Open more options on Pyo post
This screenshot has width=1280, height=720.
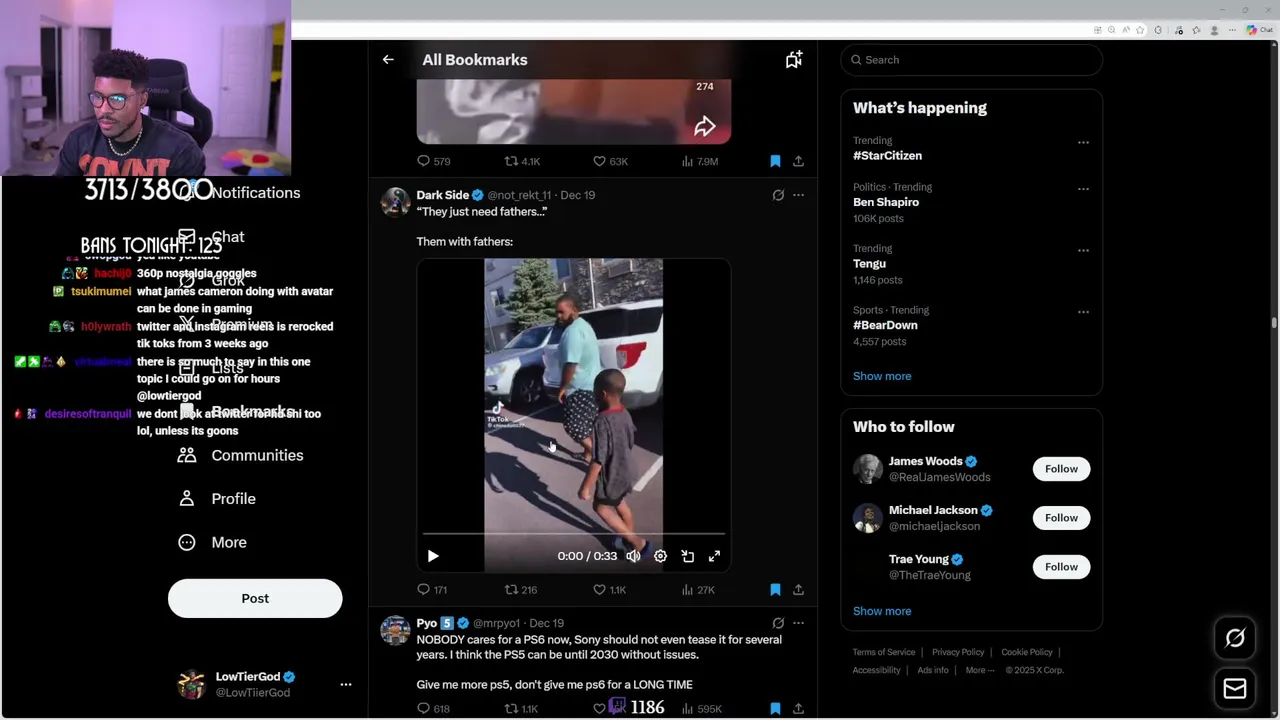798,623
